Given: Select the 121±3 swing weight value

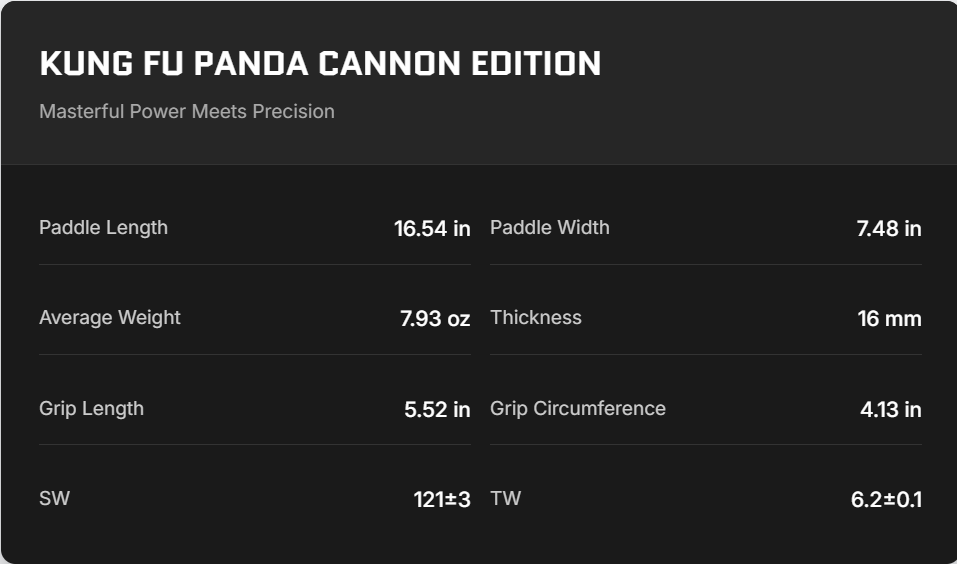Looking at the screenshot, I should (442, 499).
